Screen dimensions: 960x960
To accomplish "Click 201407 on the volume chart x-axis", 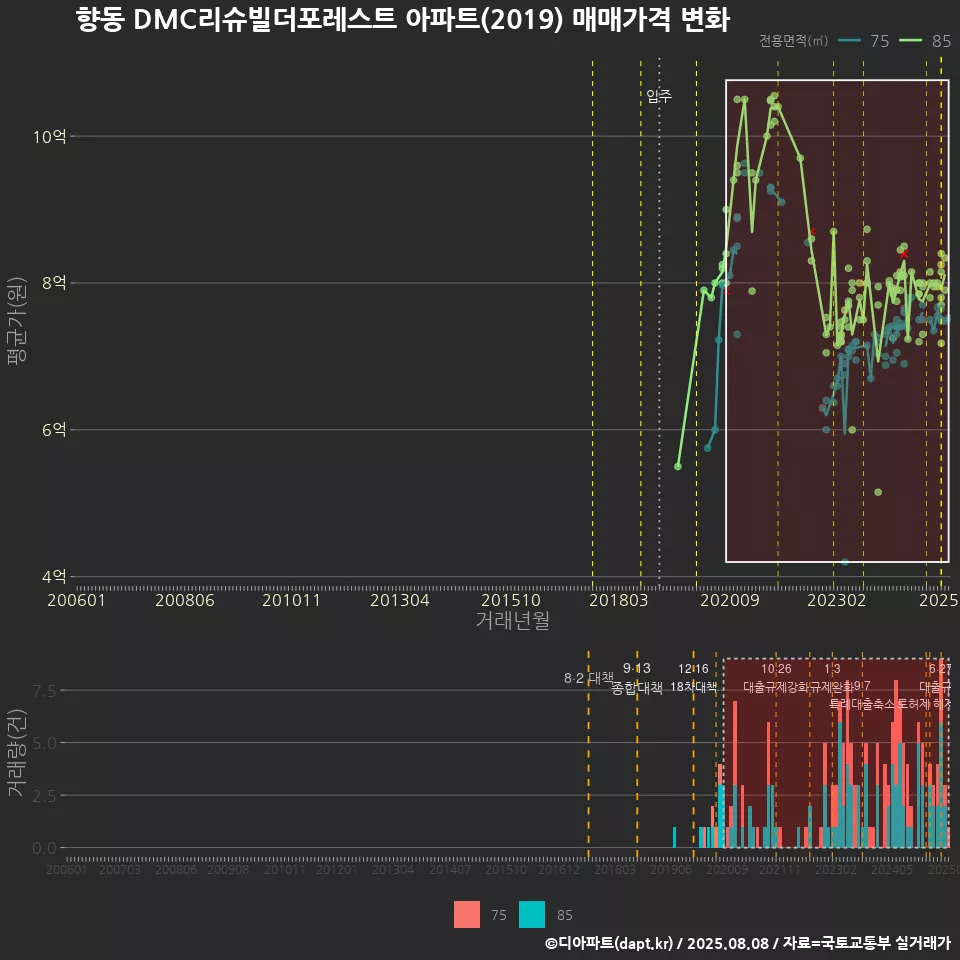I will coord(450,869).
